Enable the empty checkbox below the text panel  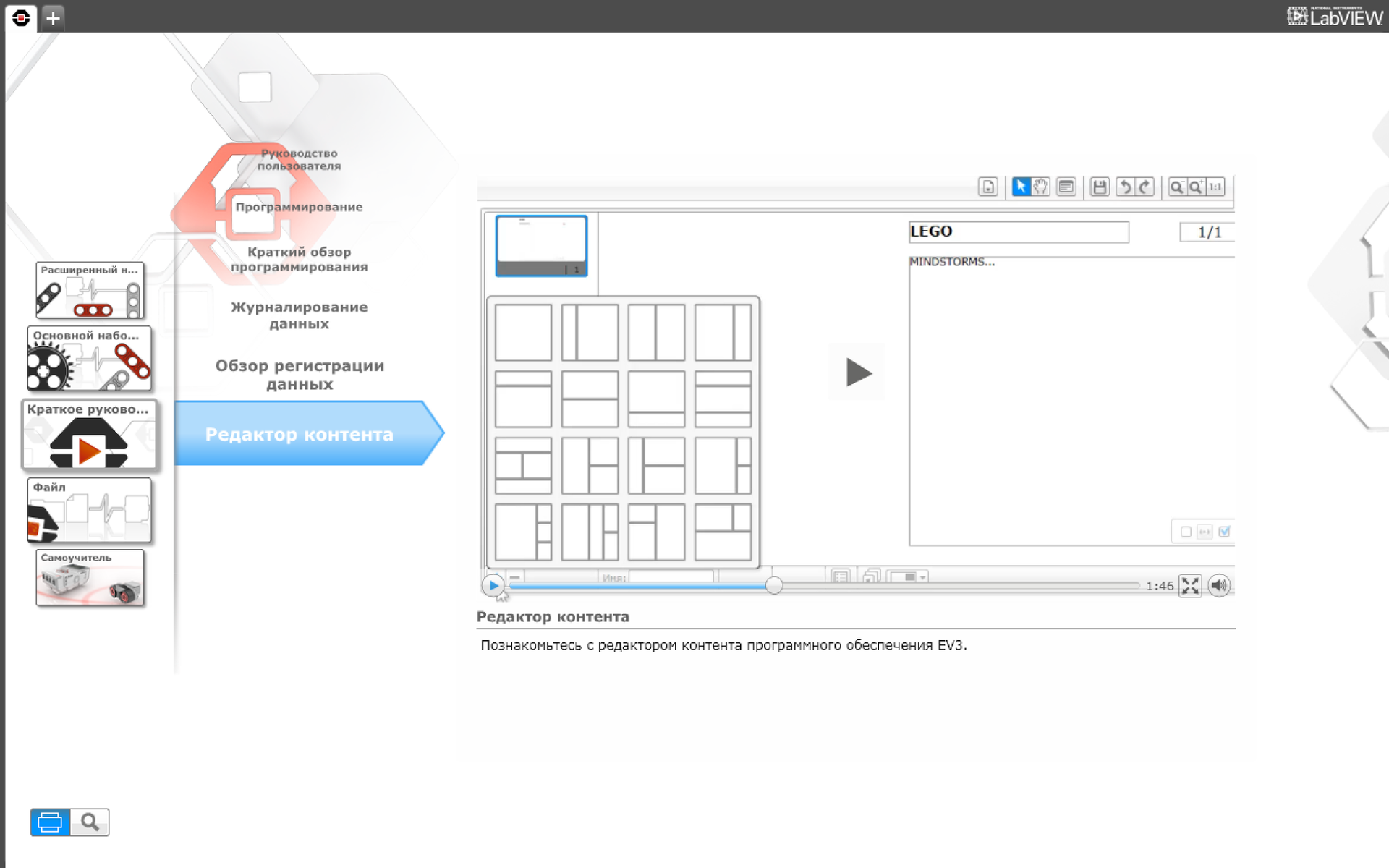pos(1186,532)
